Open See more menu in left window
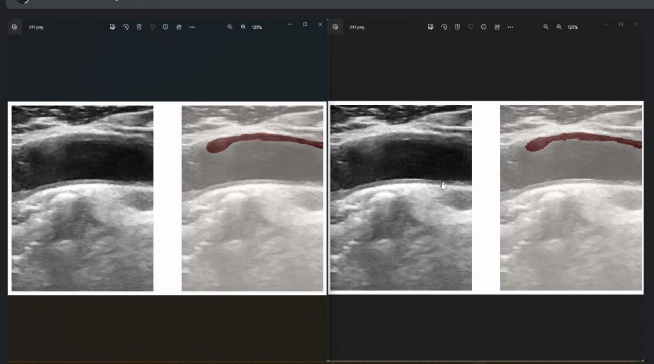Viewport: 654px width, 364px height. (x=192, y=27)
